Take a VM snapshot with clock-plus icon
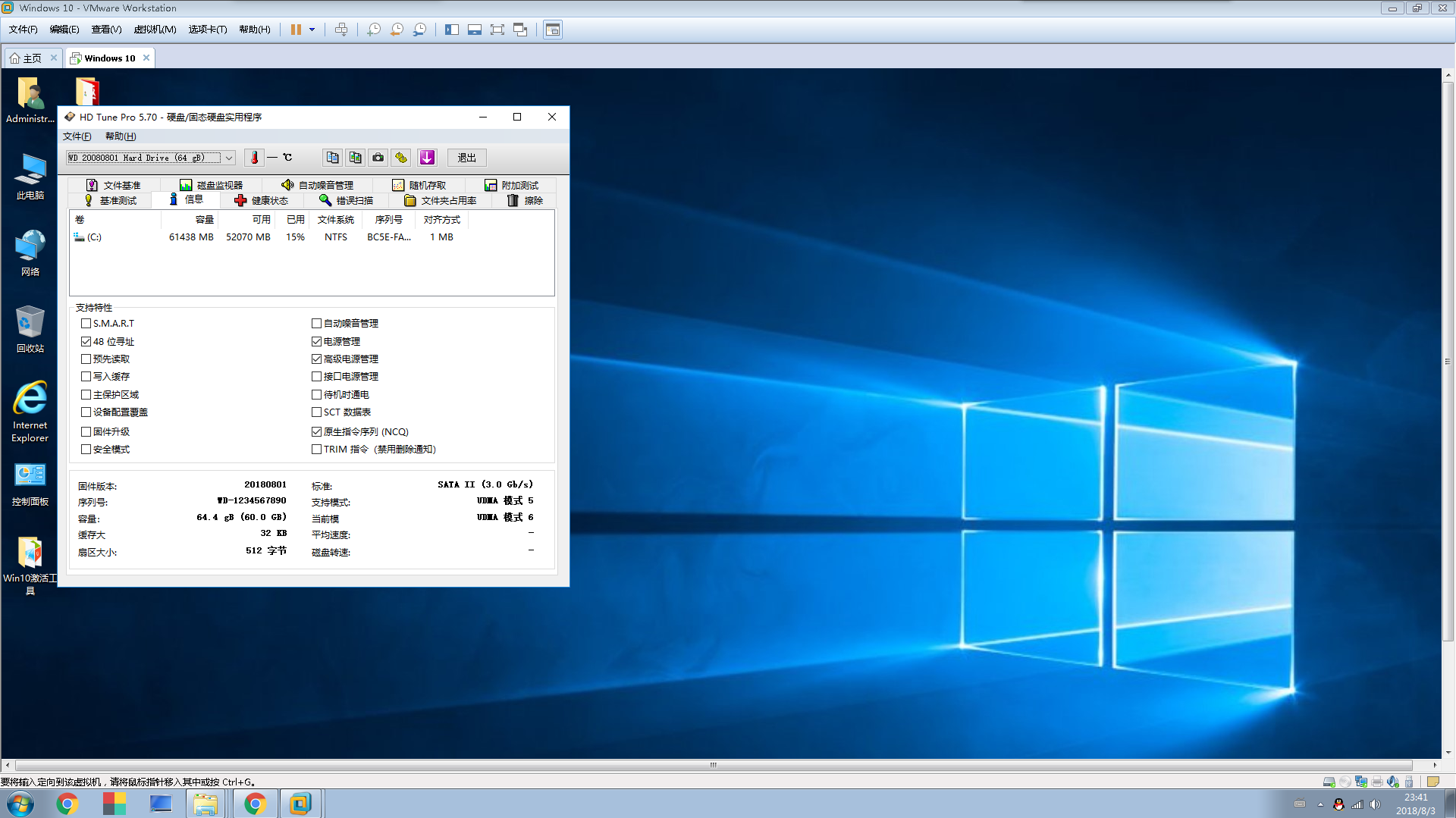 click(374, 30)
